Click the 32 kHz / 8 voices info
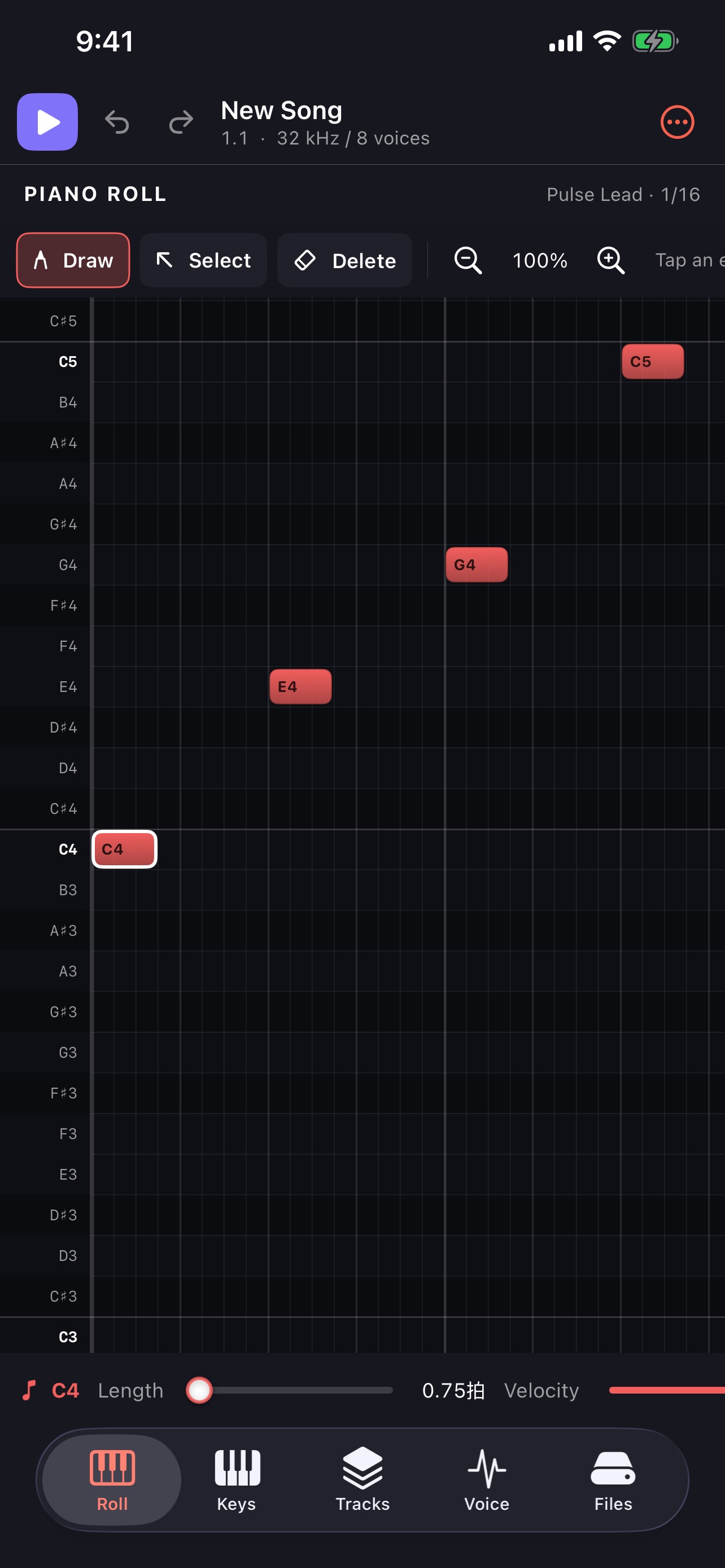This screenshot has width=725, height=1568. pyautogui.click(x=353, y=138)
